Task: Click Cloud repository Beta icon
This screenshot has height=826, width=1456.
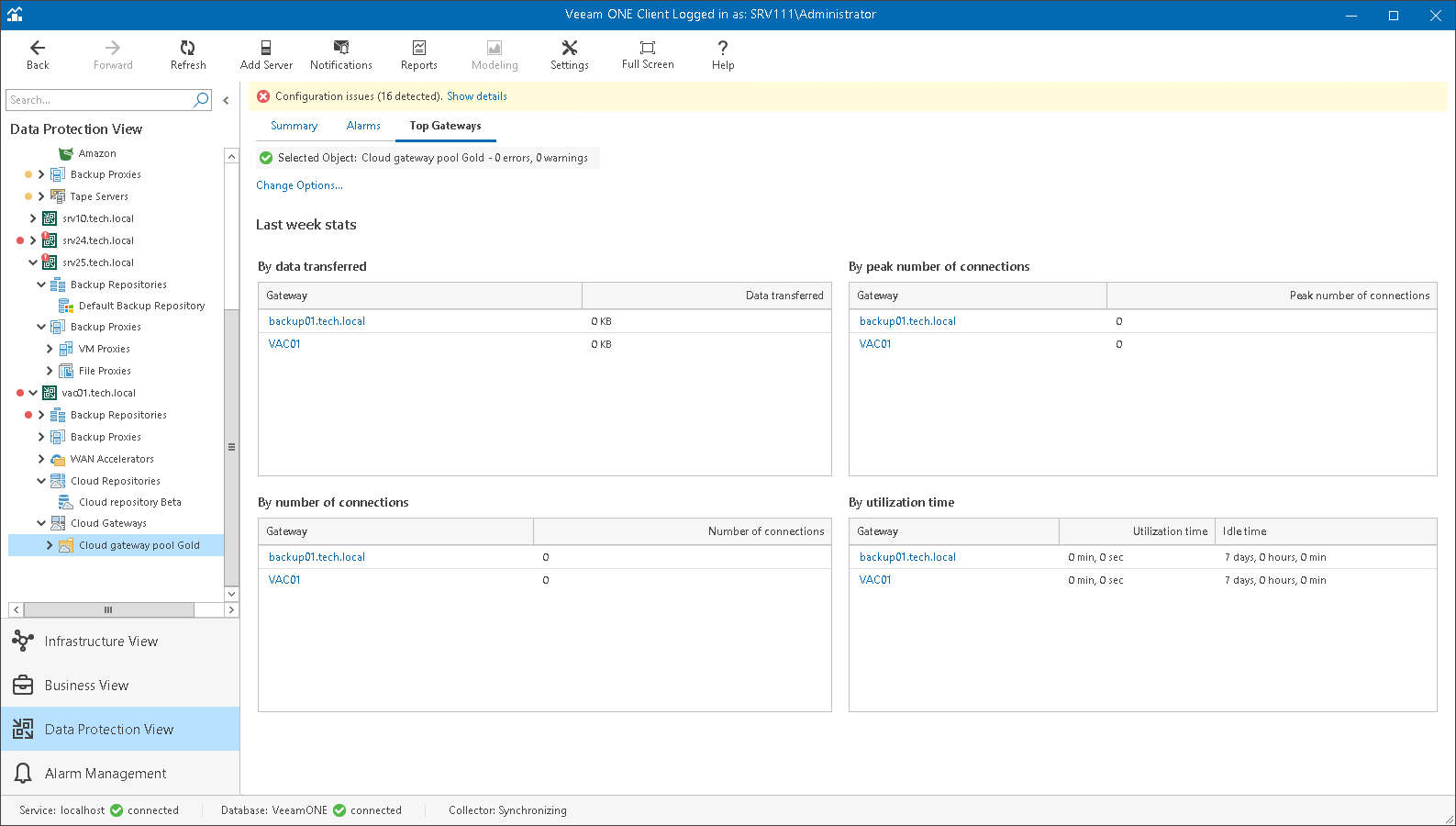Action: pyautogui.click(x=65, y=502)
